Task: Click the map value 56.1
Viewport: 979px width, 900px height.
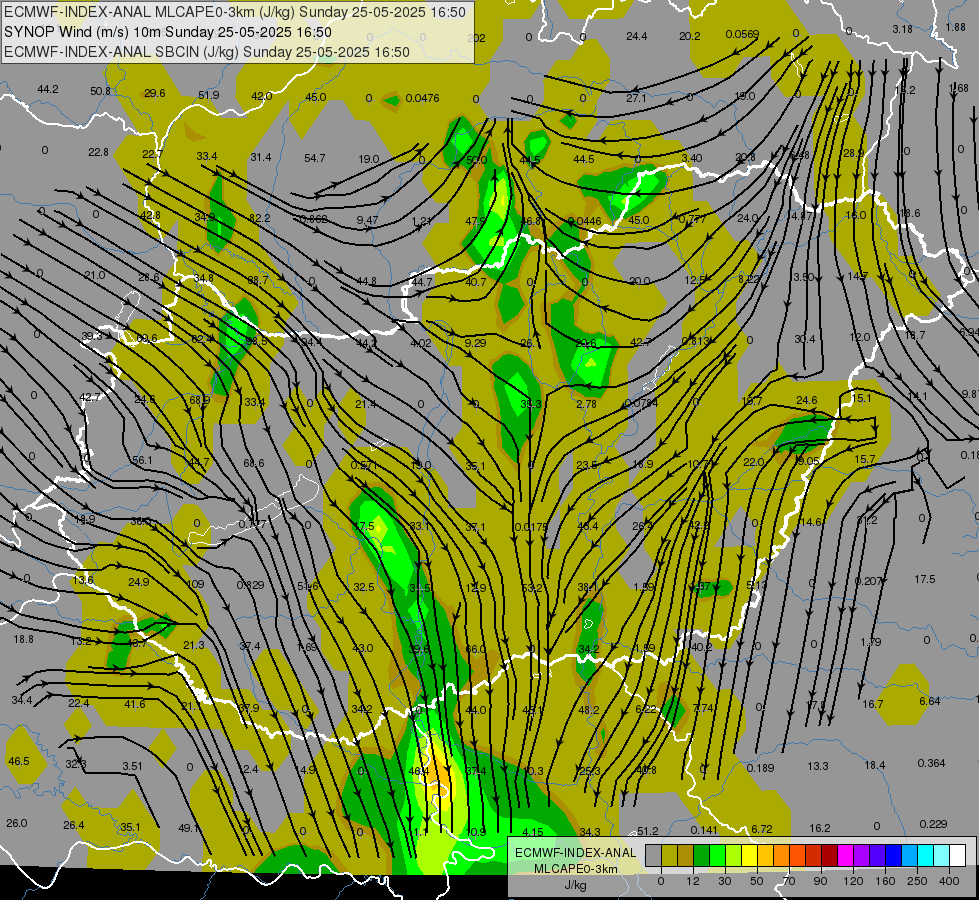Action: (x=142, y=460)
